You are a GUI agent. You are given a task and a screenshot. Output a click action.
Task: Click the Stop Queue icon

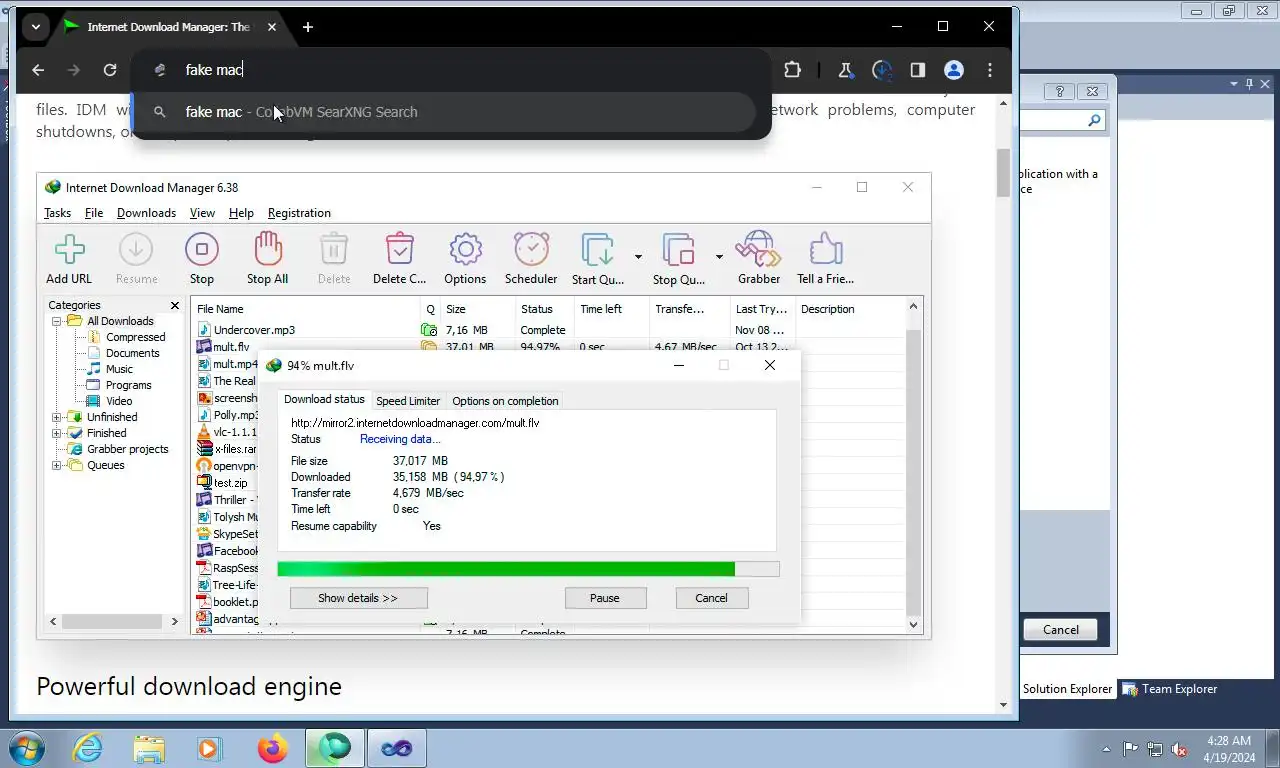[x=679, y=249]
